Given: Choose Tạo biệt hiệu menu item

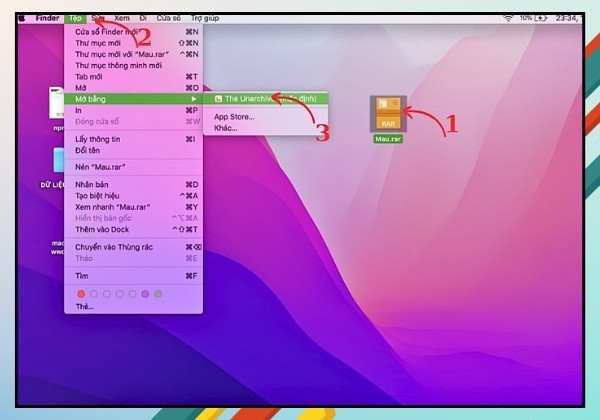Looking at the screenshot, I should 133,196.
